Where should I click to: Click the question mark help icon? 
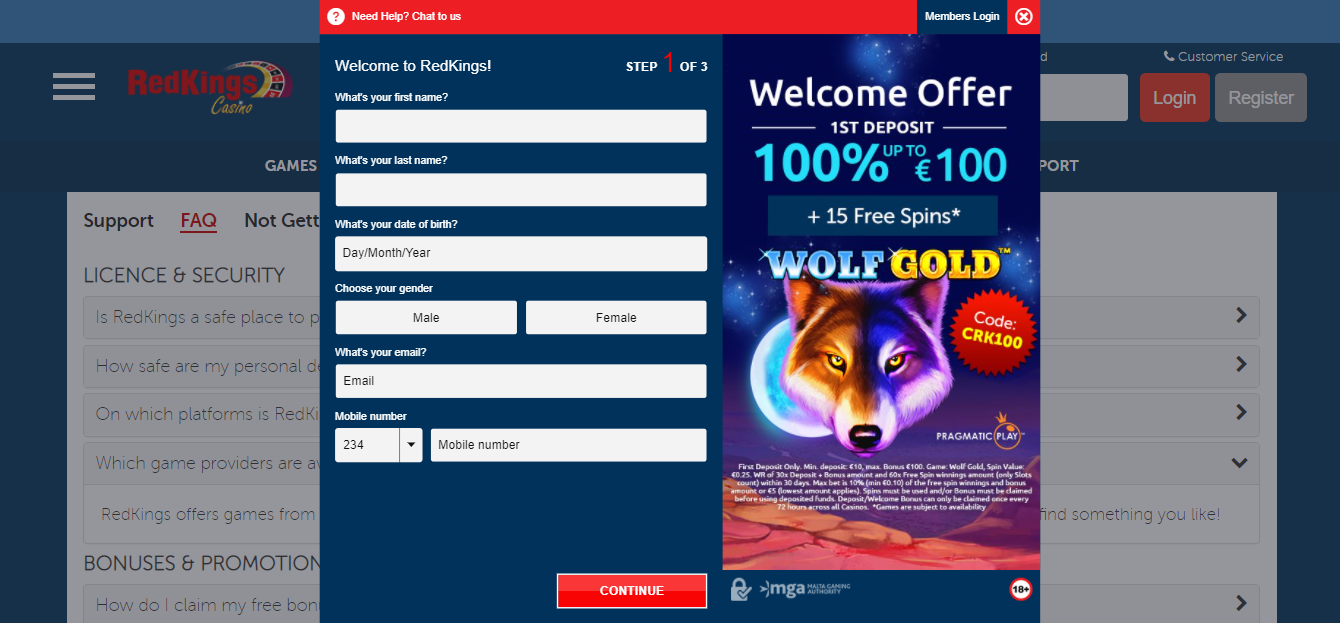336,16
